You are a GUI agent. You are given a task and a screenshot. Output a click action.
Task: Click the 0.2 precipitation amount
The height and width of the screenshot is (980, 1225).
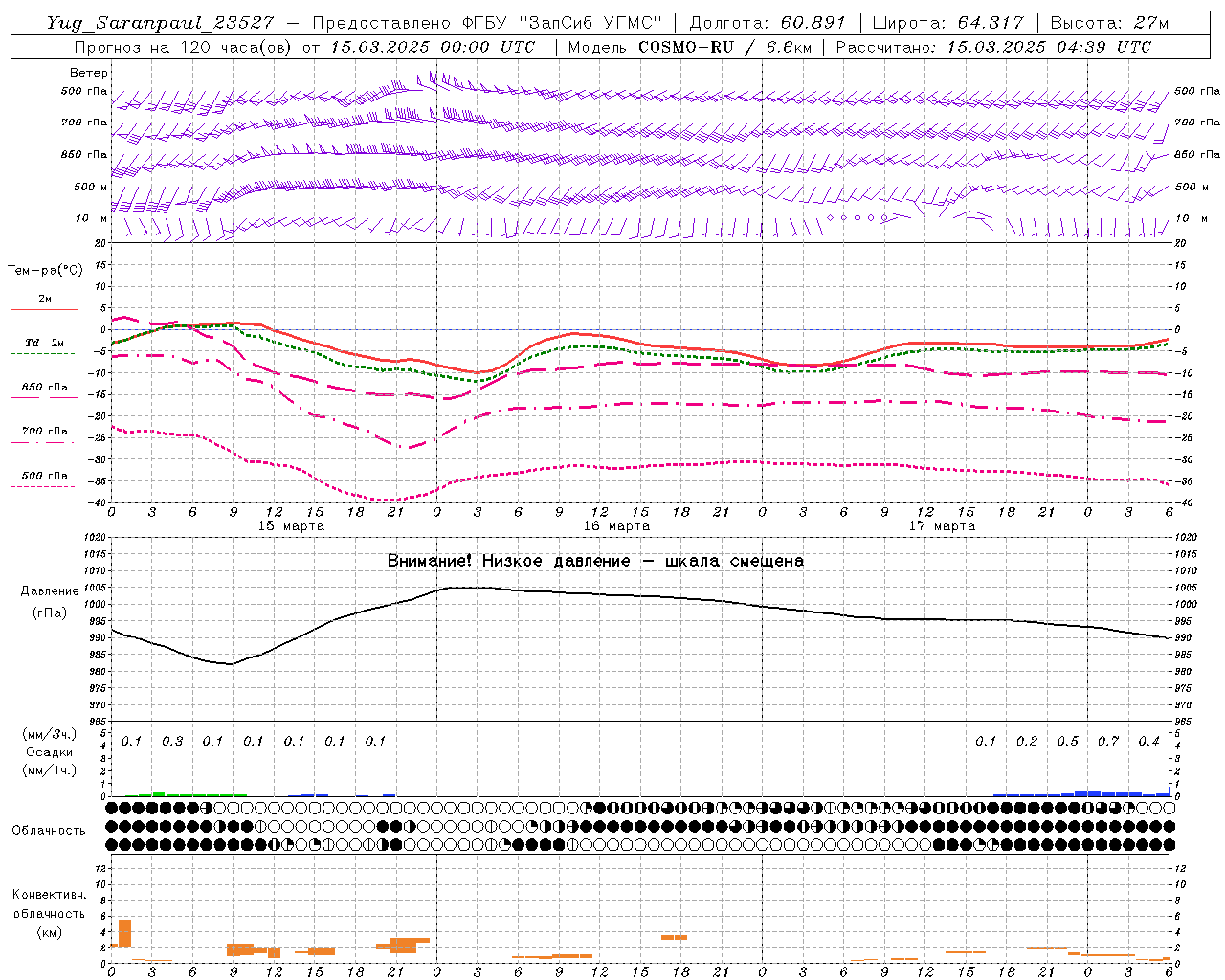[x=1027, y=742]
